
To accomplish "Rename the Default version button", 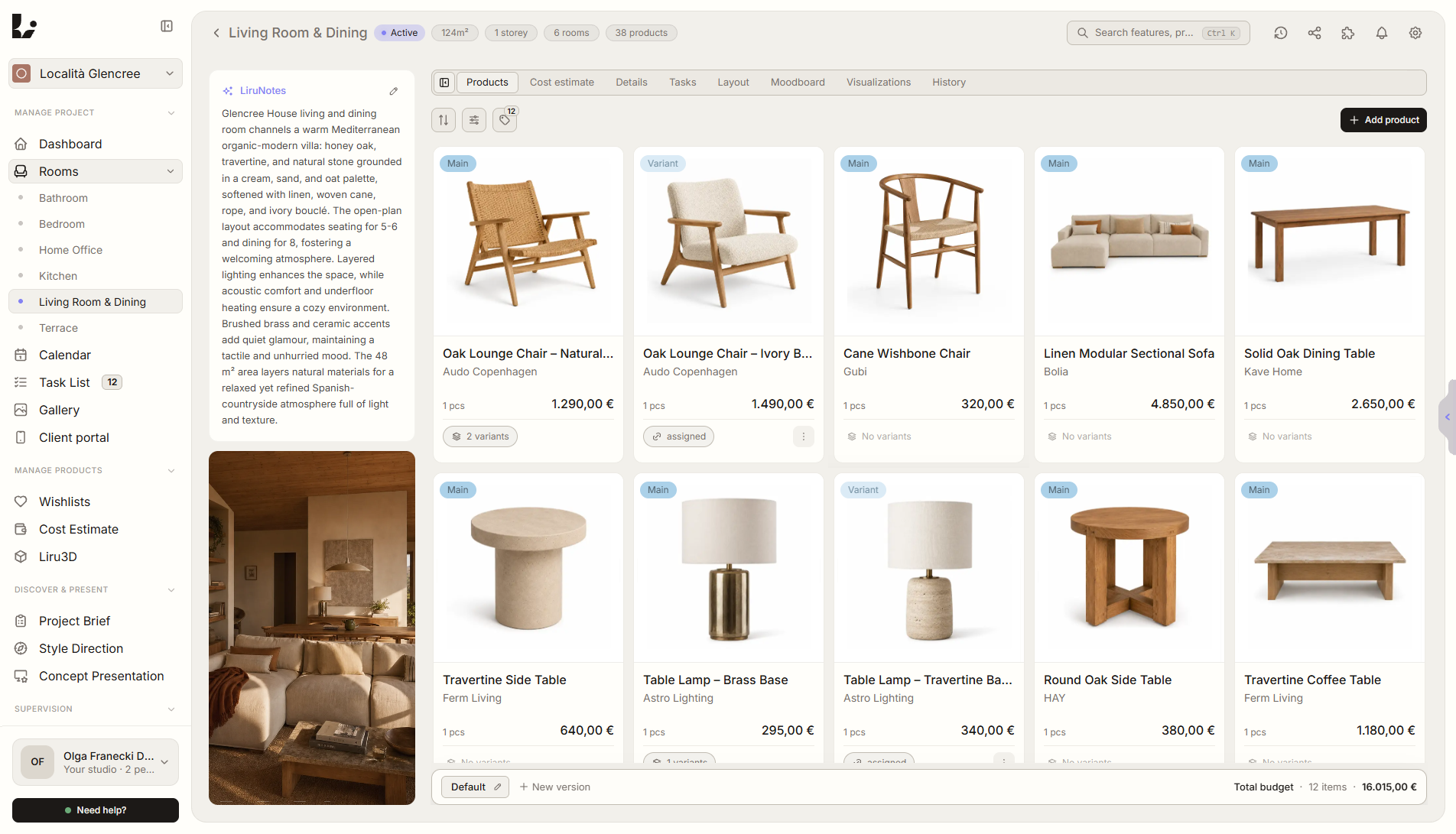I will pyautogui.click(x=476, y=787).
